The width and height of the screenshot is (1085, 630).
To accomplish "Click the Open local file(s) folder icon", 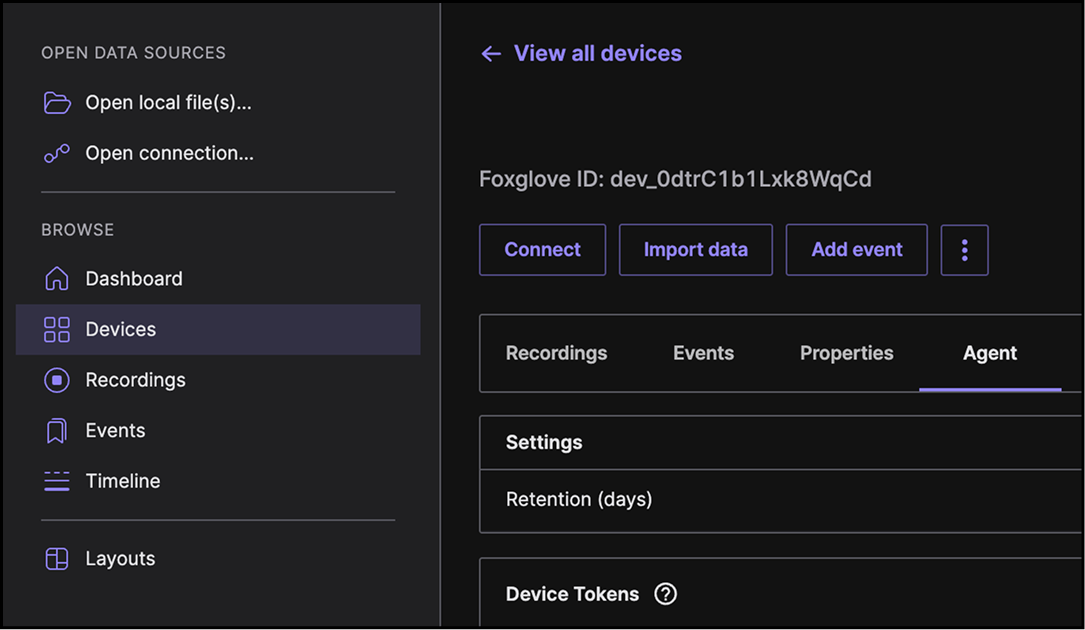I will pos(57,103).
